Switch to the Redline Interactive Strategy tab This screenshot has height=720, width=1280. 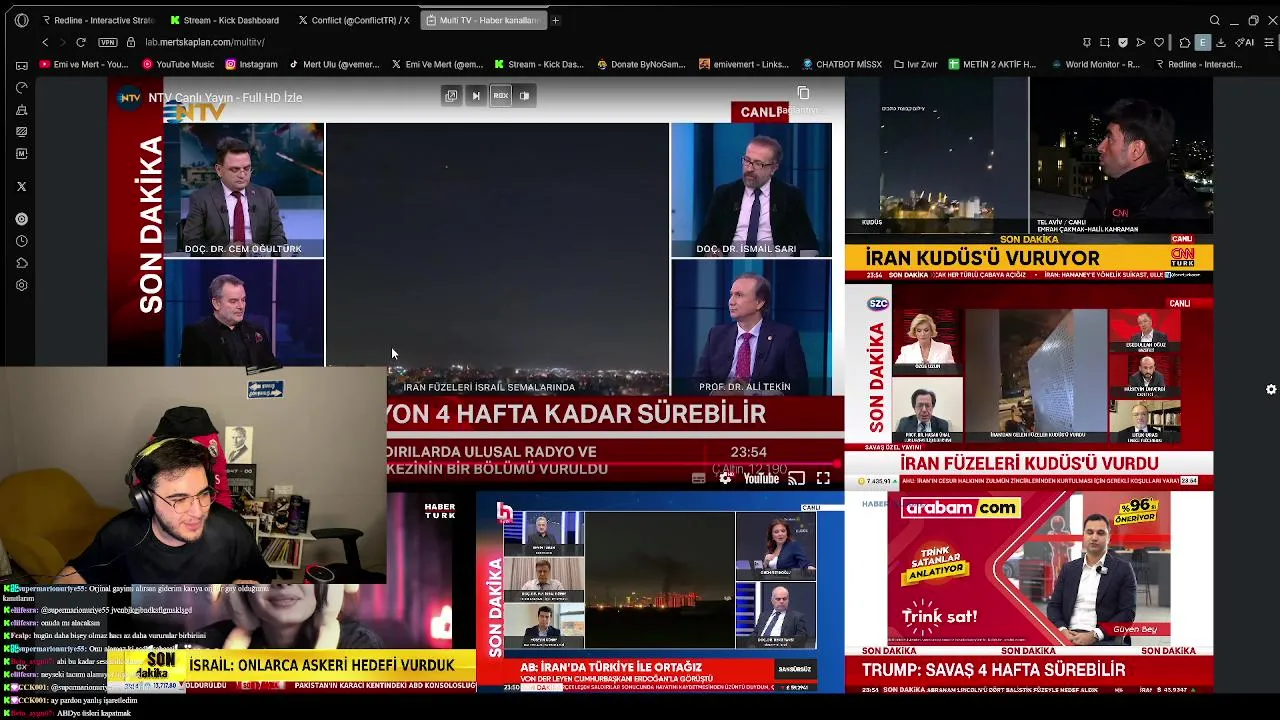pyautogui.click(x=97, y=20)
